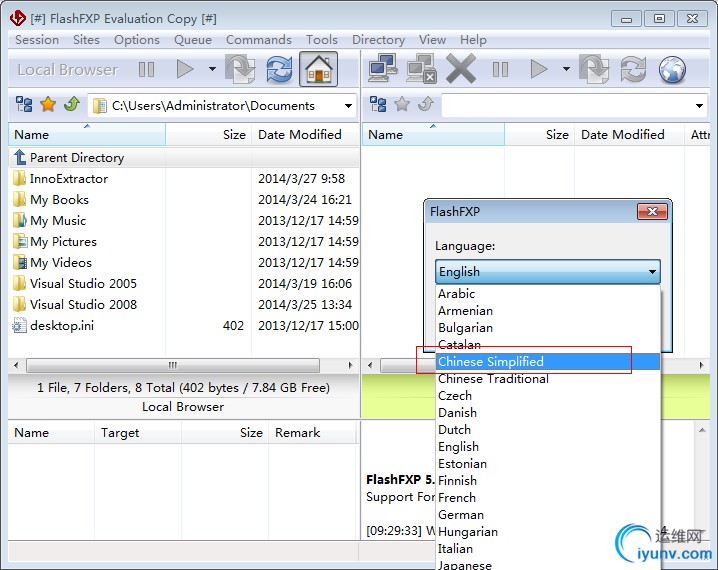718x570 pixels.
Task: Select the My Videos folder
Action: (184, 263)
